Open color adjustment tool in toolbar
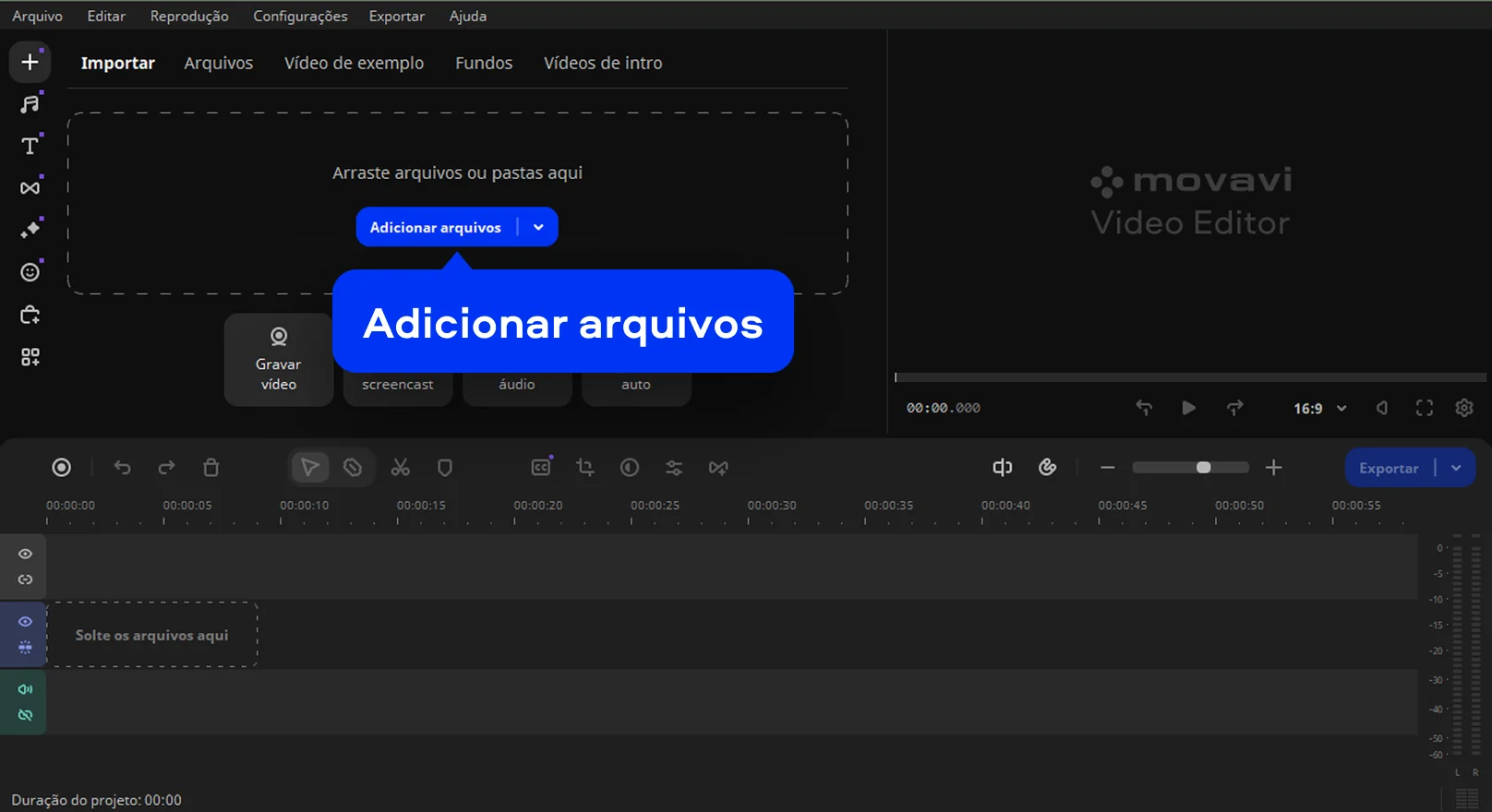 (x=630, y=468)
